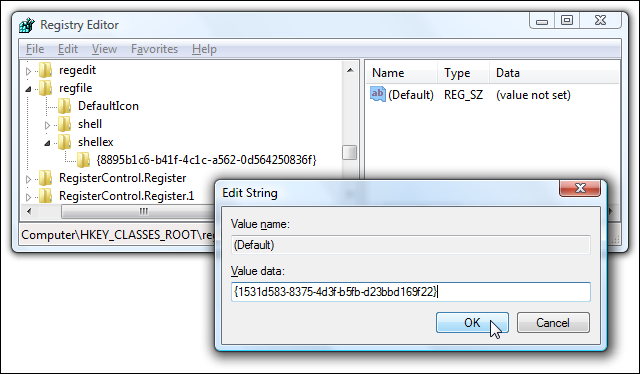Select the RegisterControl.Register.1 folder icon
This screenshot has height=374, width=640.
[46, 196]
